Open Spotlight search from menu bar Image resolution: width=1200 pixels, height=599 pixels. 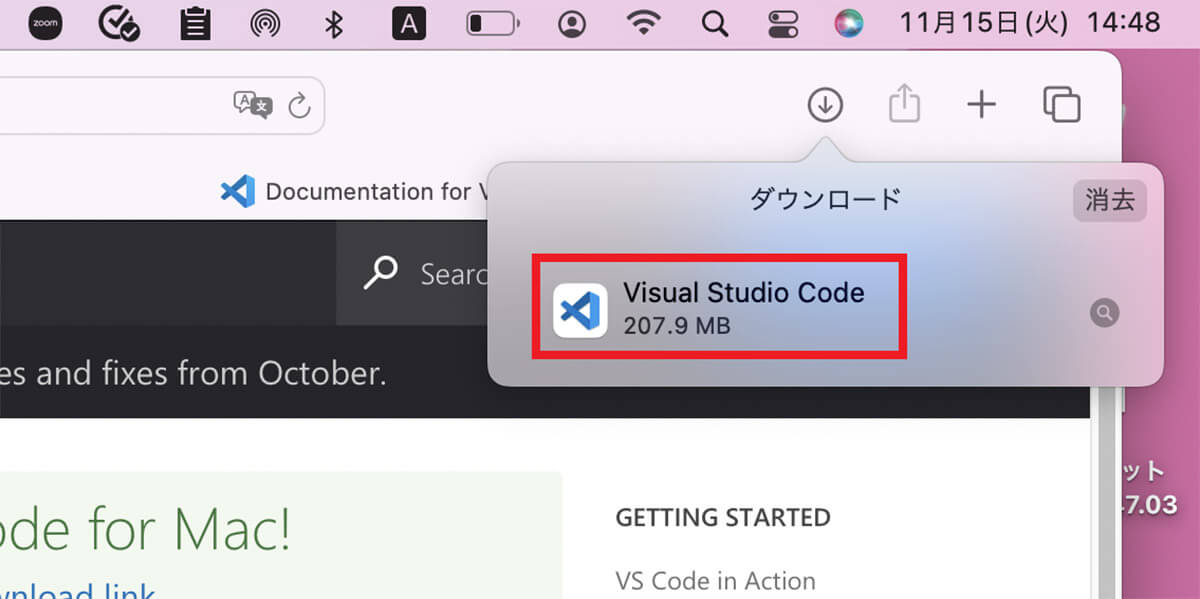point(714,23)
